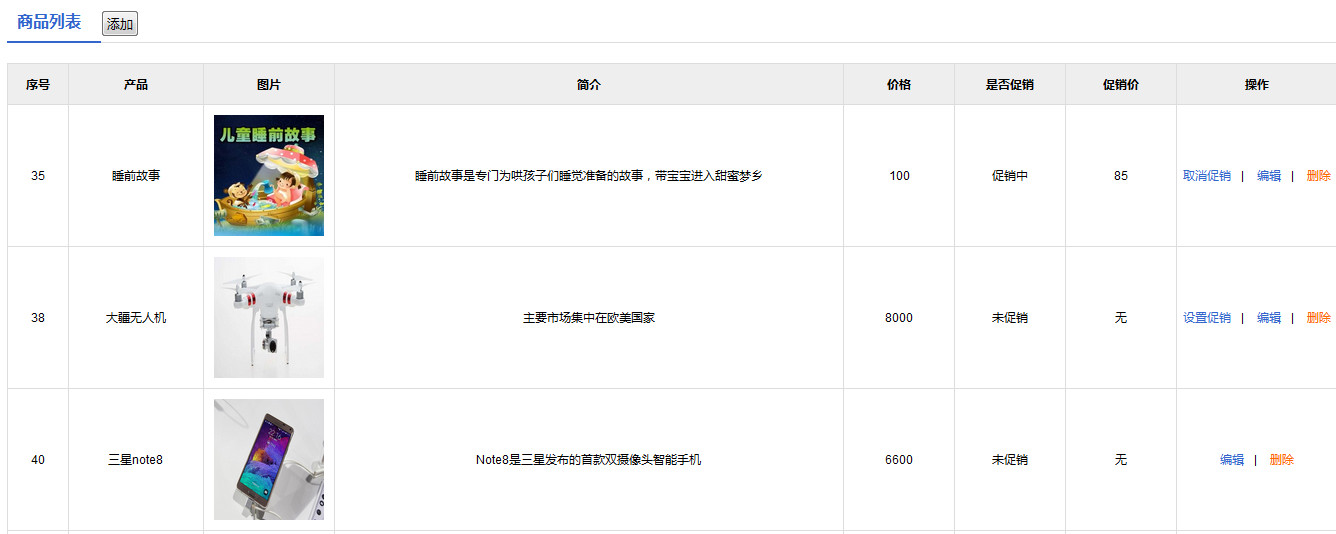Click the 主要市场集中在欧美国家 description
This screenshot has height=534, width=1336.
pyautogui.click(x=589, y=318)
